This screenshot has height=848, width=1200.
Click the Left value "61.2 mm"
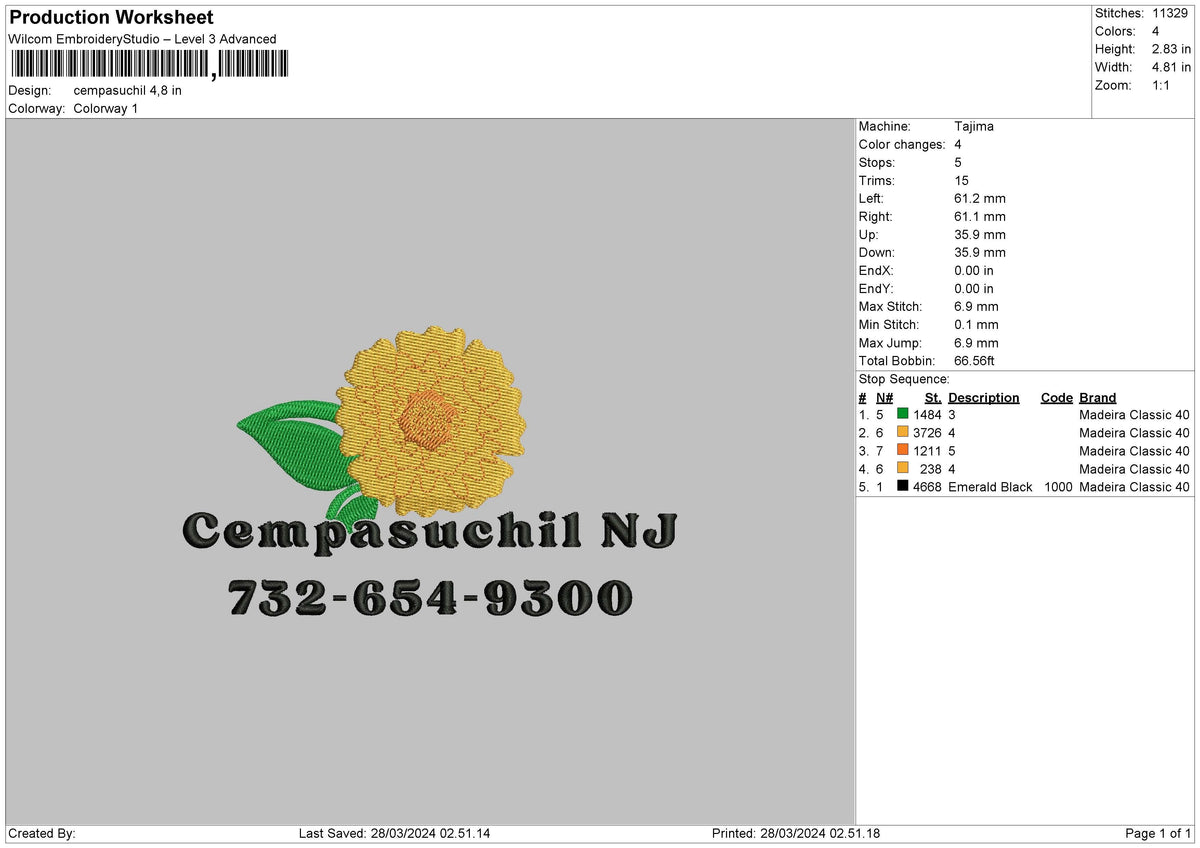pyautogui.click(x=980, y=199)
